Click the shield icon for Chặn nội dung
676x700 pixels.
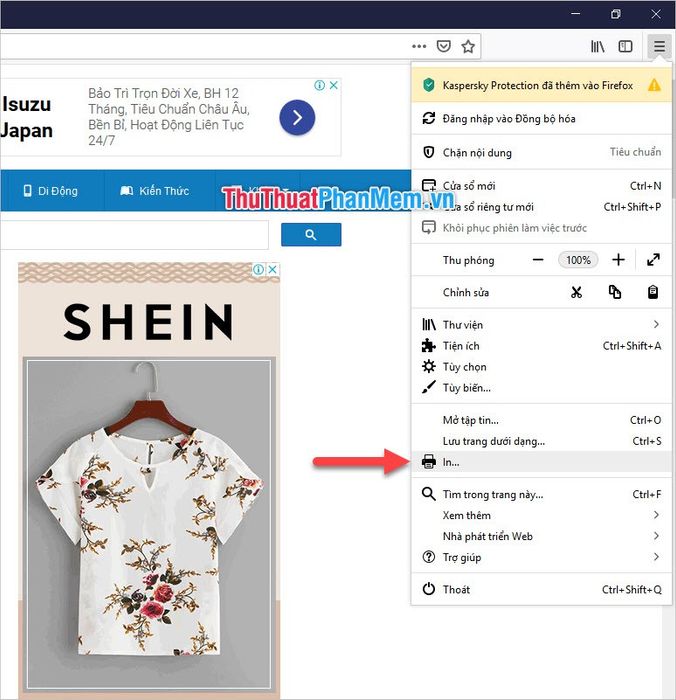[429, 152]
